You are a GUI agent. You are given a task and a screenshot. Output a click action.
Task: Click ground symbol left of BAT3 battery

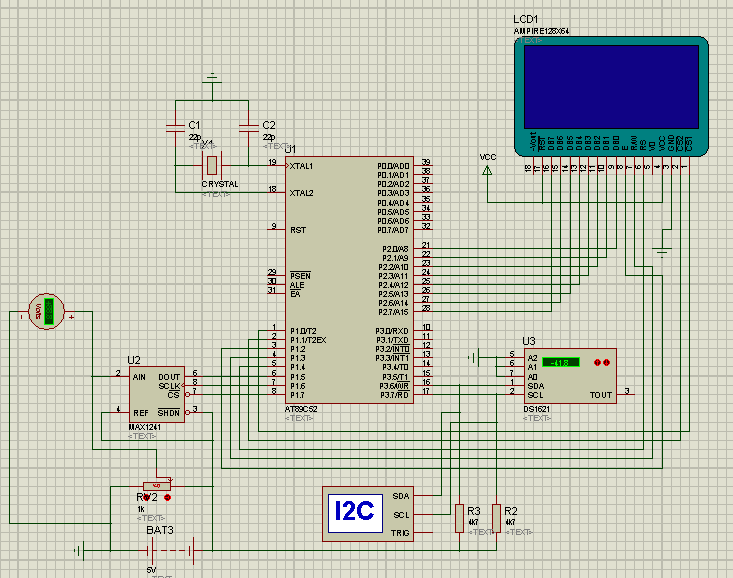[x=79, y=551]
